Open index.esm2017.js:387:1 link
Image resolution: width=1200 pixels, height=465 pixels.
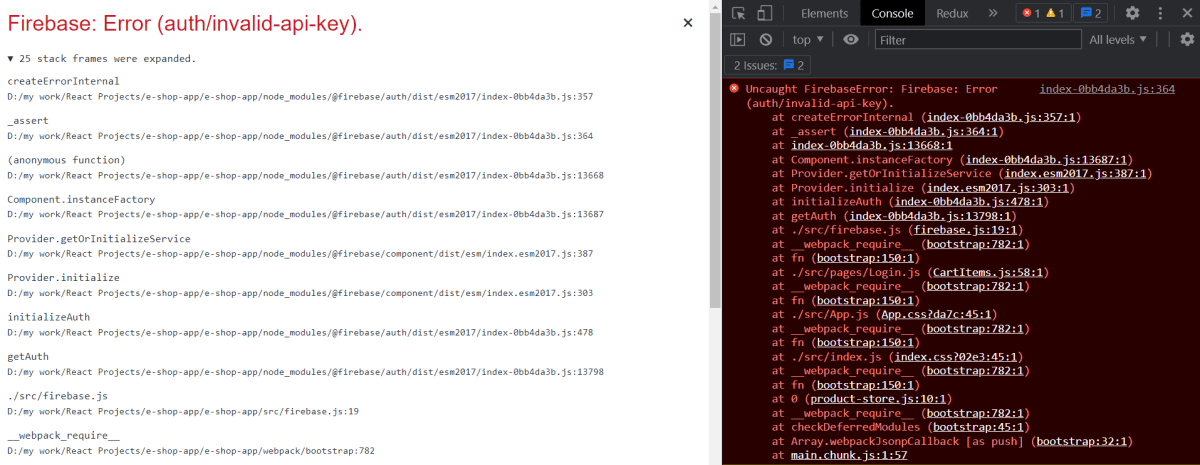[x=1076, y=173]
